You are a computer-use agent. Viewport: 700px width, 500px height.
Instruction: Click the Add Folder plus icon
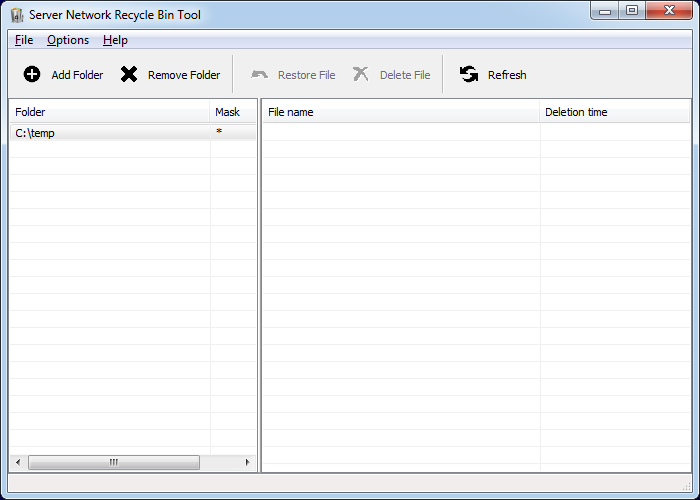pos(32,75)
